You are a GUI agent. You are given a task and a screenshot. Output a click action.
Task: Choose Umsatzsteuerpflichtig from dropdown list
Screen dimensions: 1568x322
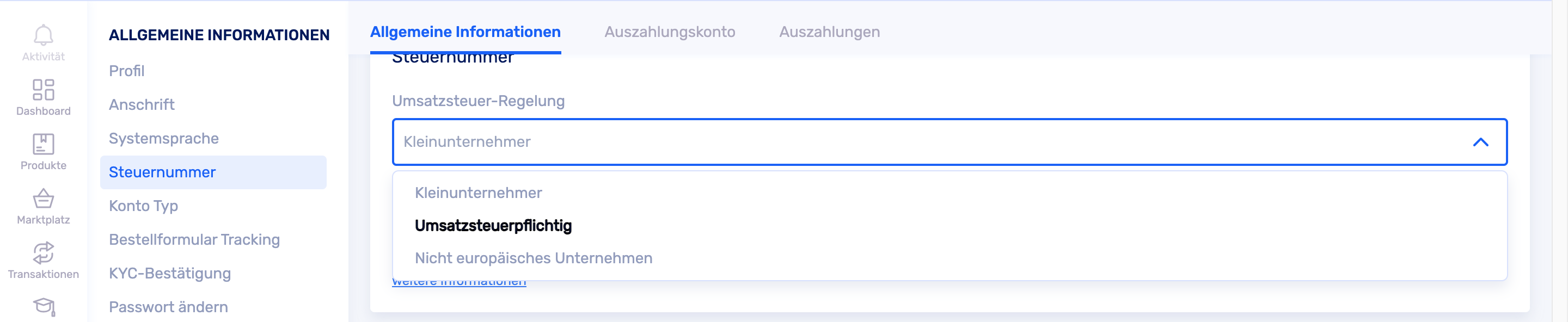(493, 226)
